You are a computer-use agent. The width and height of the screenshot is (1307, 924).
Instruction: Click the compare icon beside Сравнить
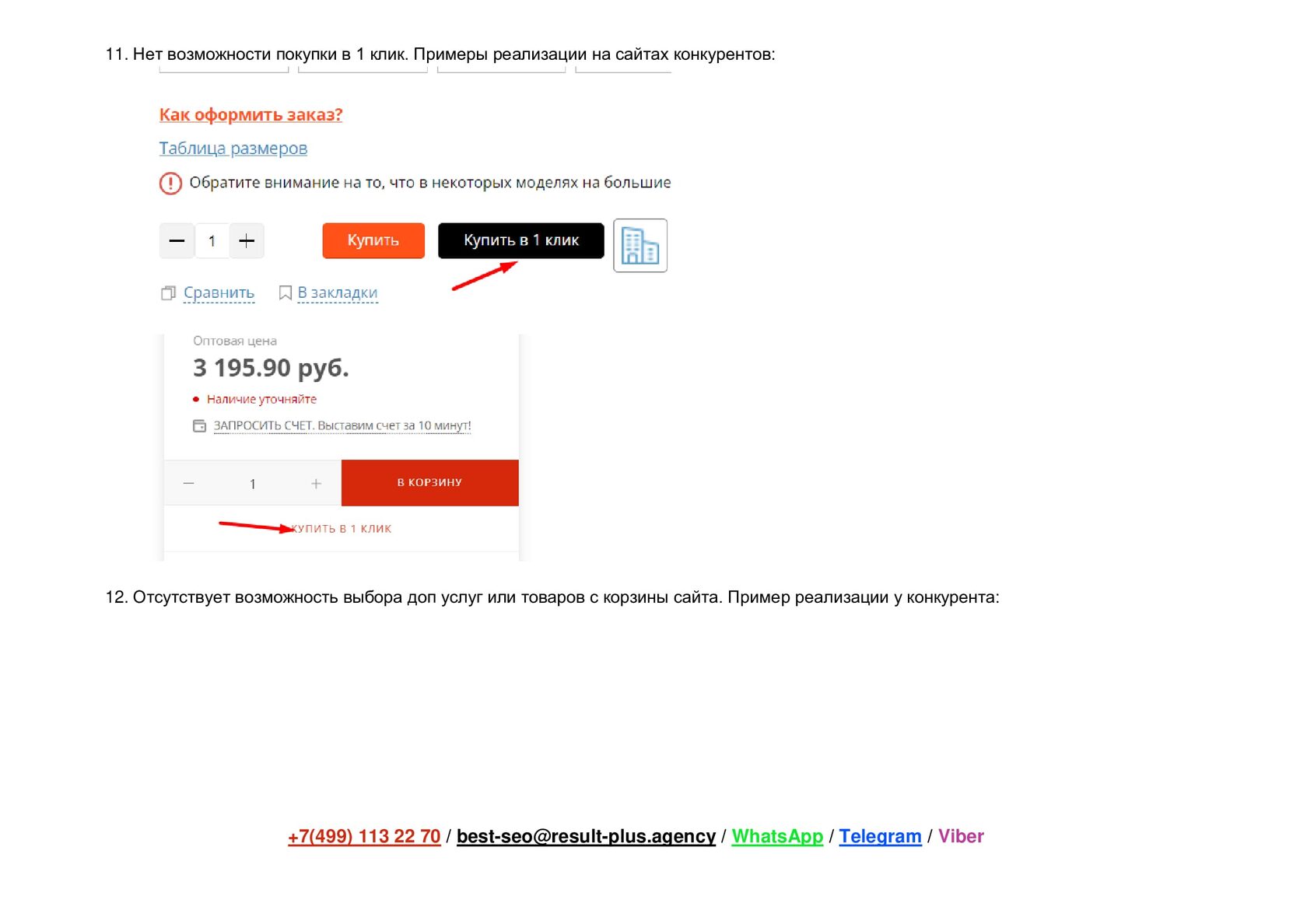[168, 293]
